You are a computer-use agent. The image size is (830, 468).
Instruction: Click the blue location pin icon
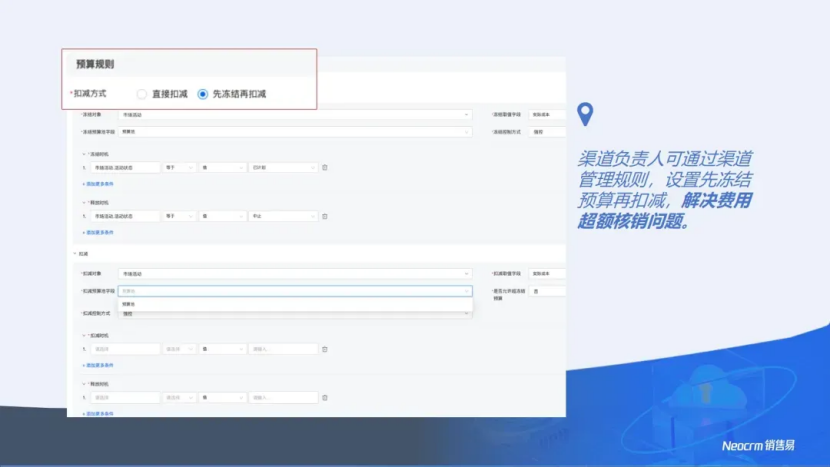pos(586,114)
